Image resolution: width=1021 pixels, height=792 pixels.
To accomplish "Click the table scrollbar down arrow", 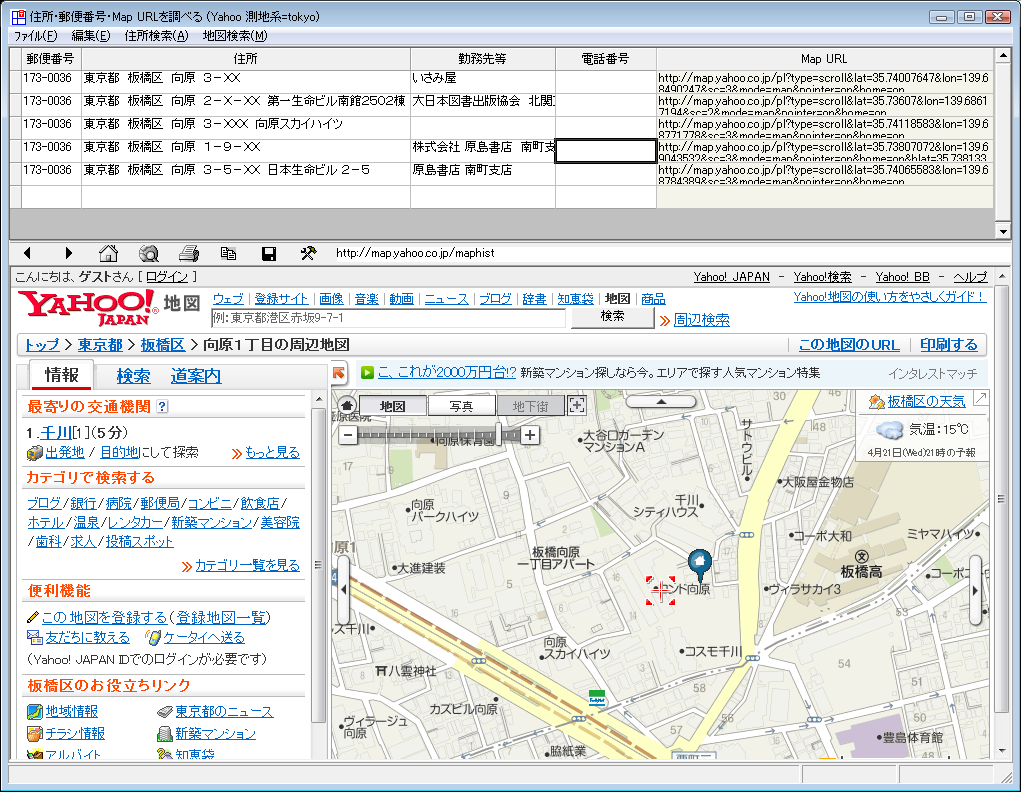I will point(1003,231).
